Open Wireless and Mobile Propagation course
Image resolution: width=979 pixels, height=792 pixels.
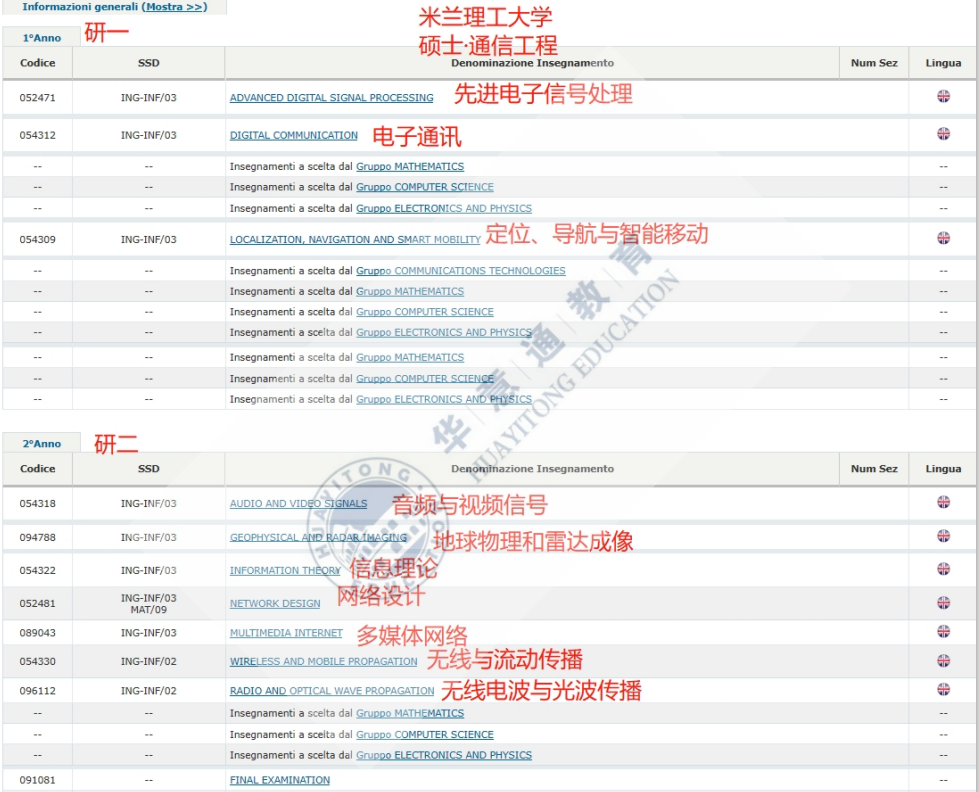323,662
